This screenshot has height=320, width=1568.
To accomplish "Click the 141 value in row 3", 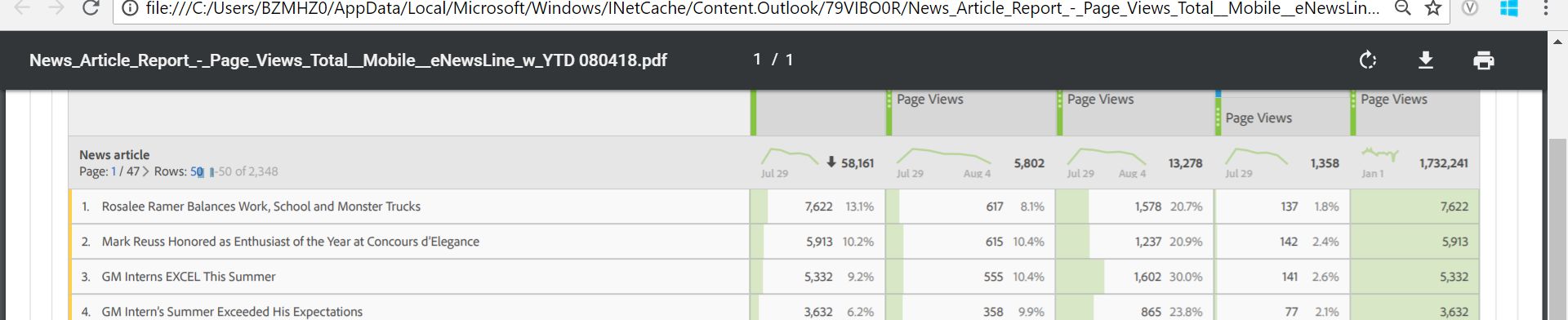I will pyautogui.click(x=1290, y=277).
